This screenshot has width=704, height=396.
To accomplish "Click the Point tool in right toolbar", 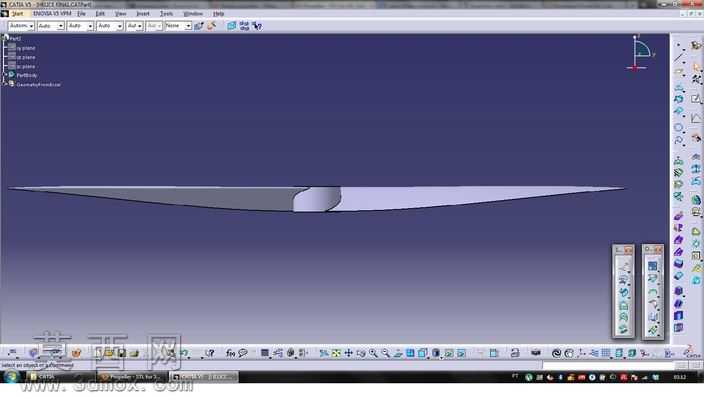I will pos(678,45).
